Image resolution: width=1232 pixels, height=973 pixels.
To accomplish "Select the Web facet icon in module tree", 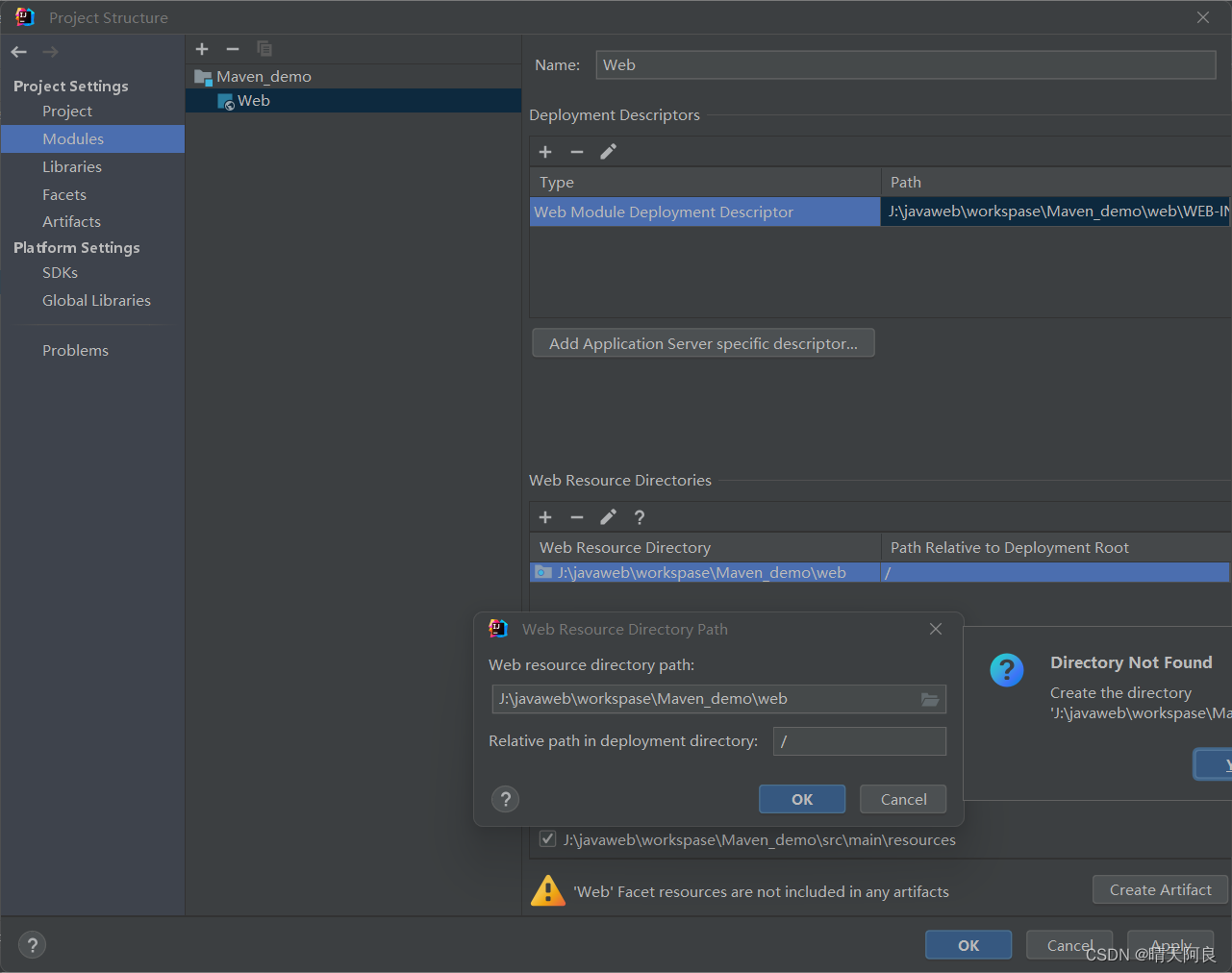I will (226, 102).
